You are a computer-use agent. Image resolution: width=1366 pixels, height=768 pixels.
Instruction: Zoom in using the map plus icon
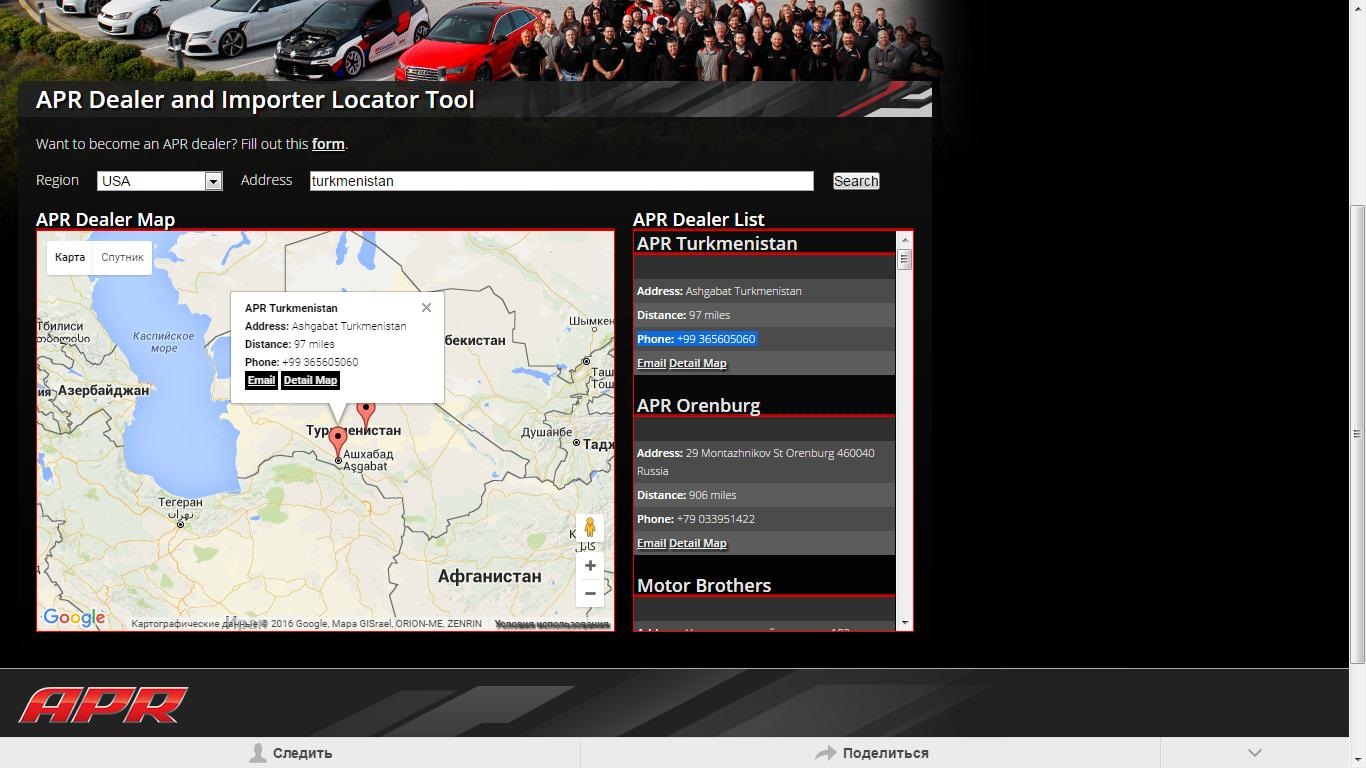[590, 565]
